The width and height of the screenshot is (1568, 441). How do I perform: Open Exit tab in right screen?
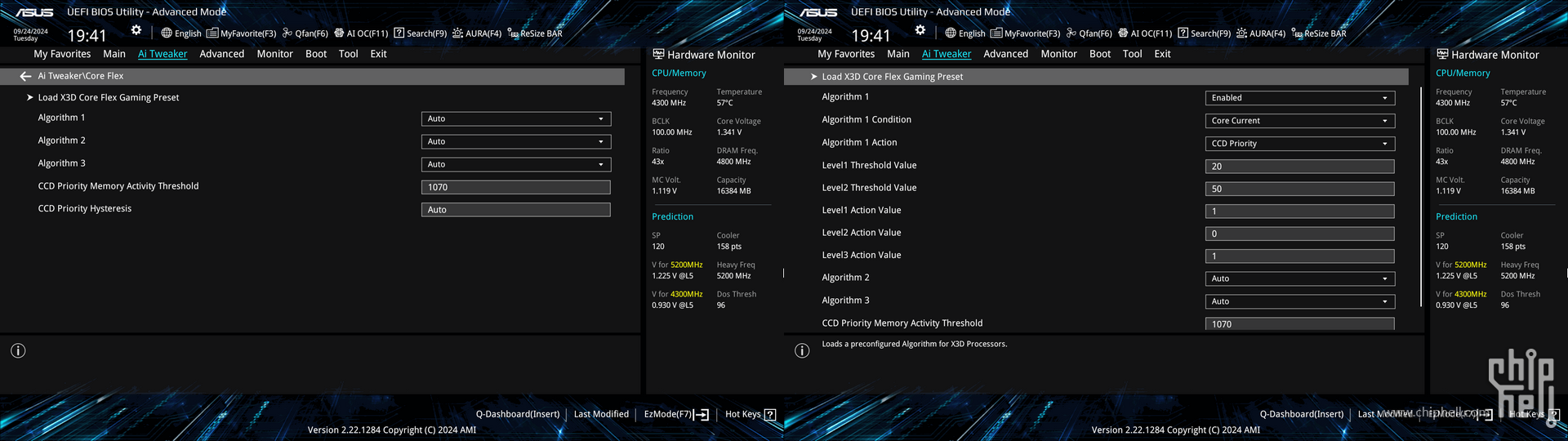1162,54
